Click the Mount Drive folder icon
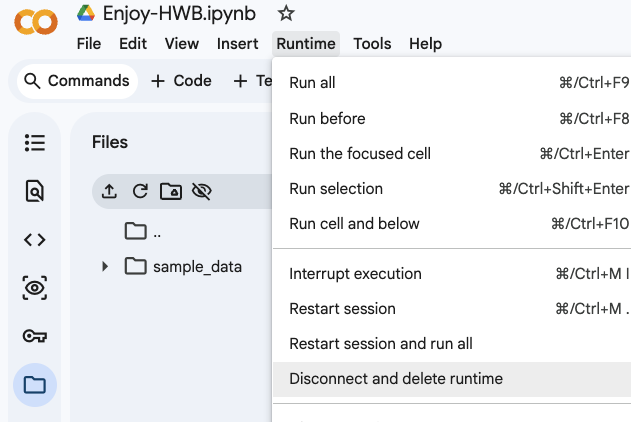 point(171,191)
